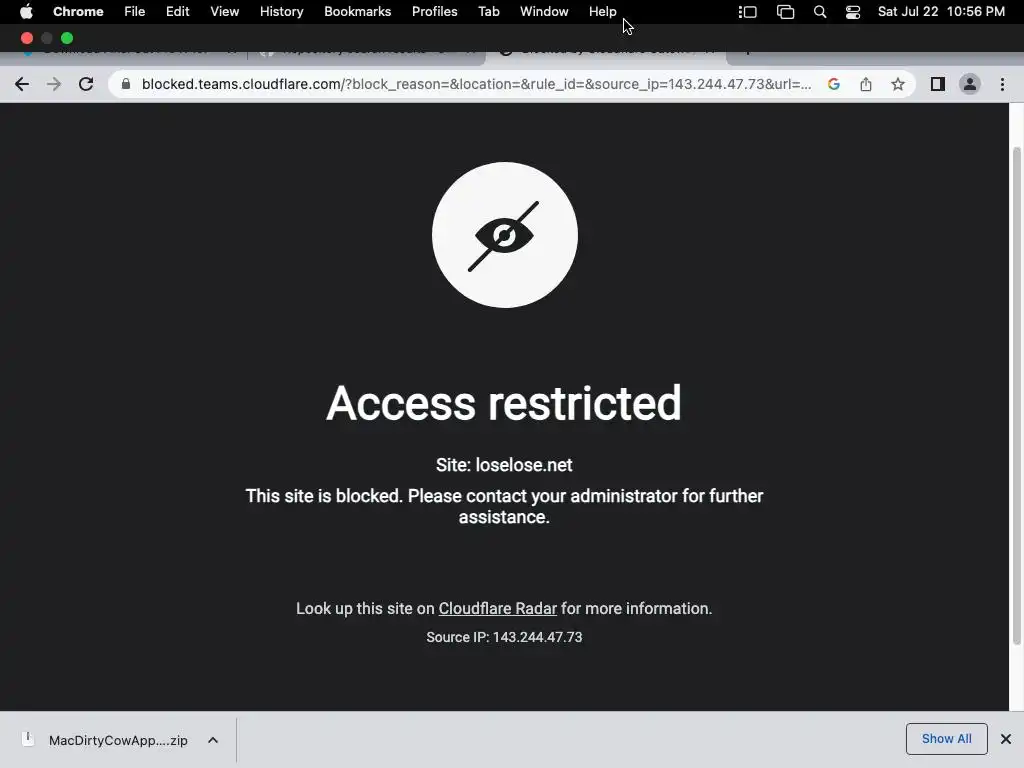Open Chrome's three-dot menu

click(x=1002, y=84)
